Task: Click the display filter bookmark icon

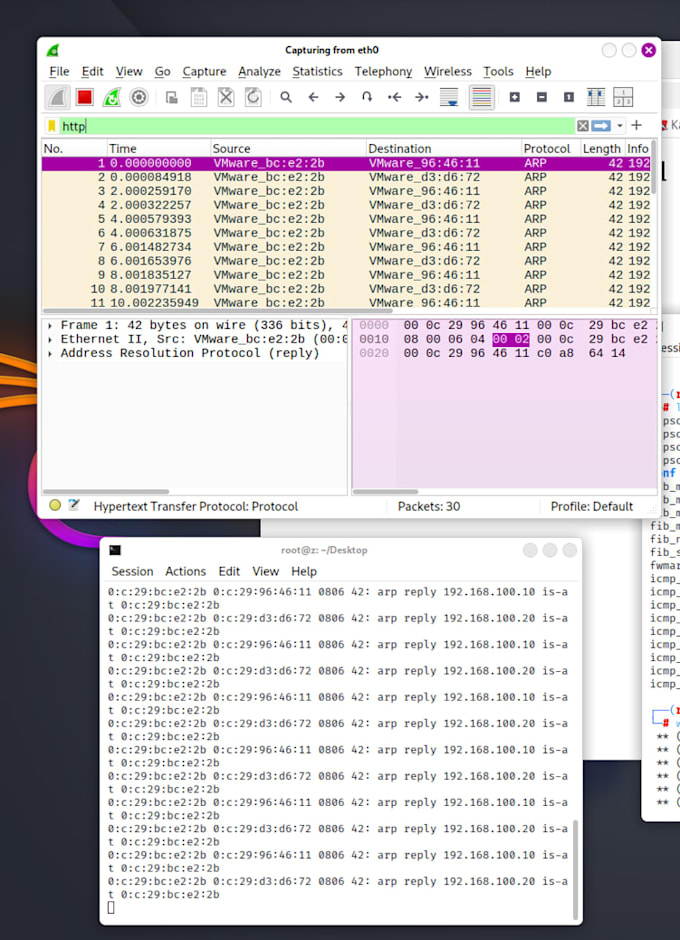Action: 52,126
